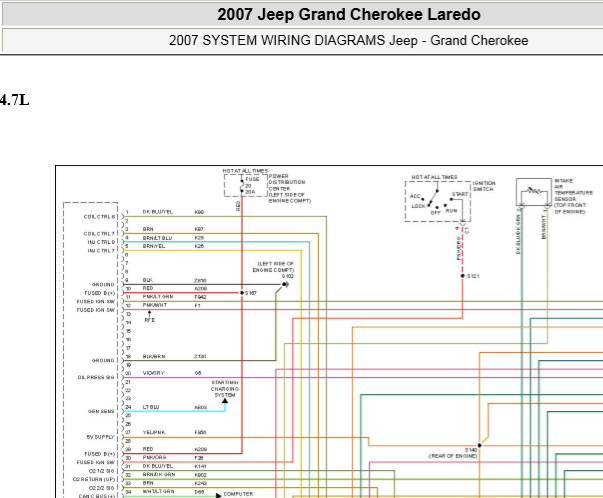Click the 'COIL CTRL 7' pin label
This screenshot has height=498, width=603.
[99, 234]
